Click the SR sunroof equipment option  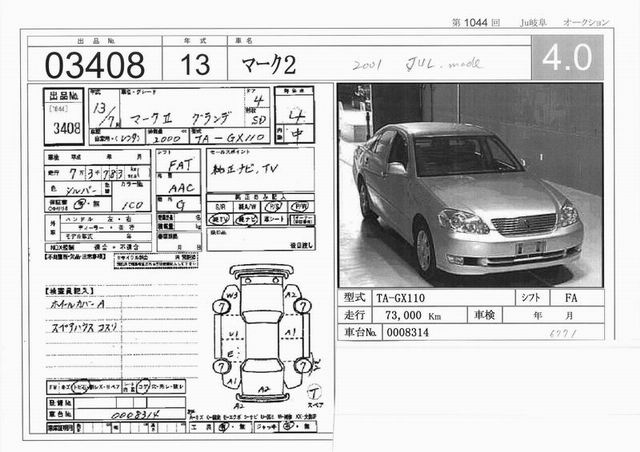[x=220, y=207]
